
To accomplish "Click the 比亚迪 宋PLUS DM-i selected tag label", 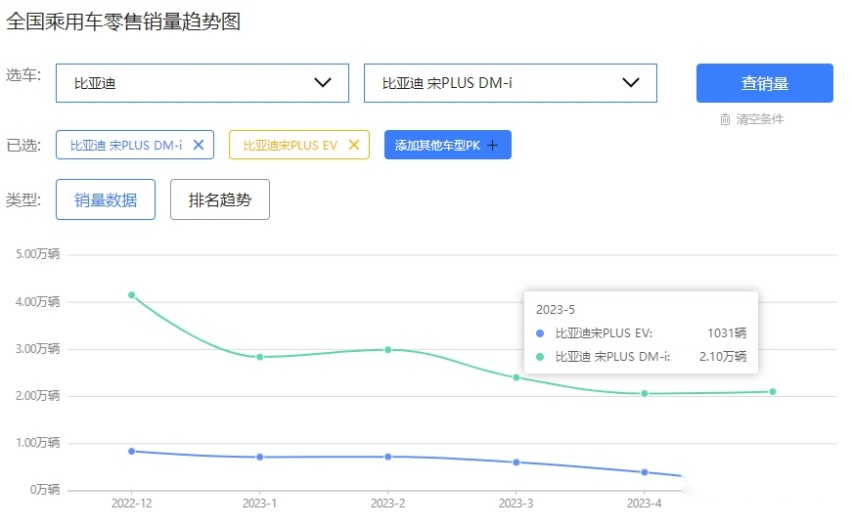I will click(126, 146).
